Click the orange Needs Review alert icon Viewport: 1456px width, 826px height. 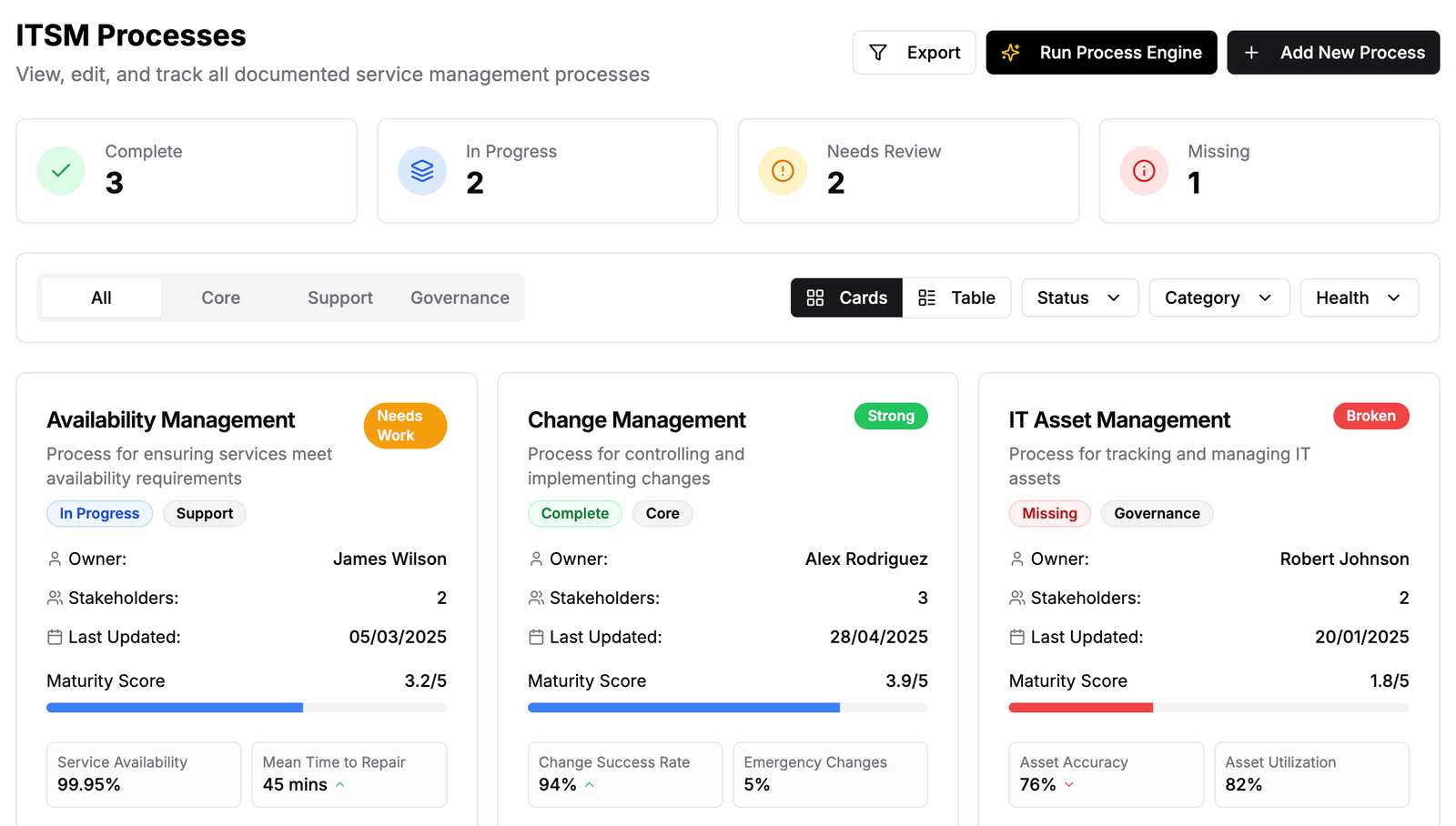tap(783, 171)
